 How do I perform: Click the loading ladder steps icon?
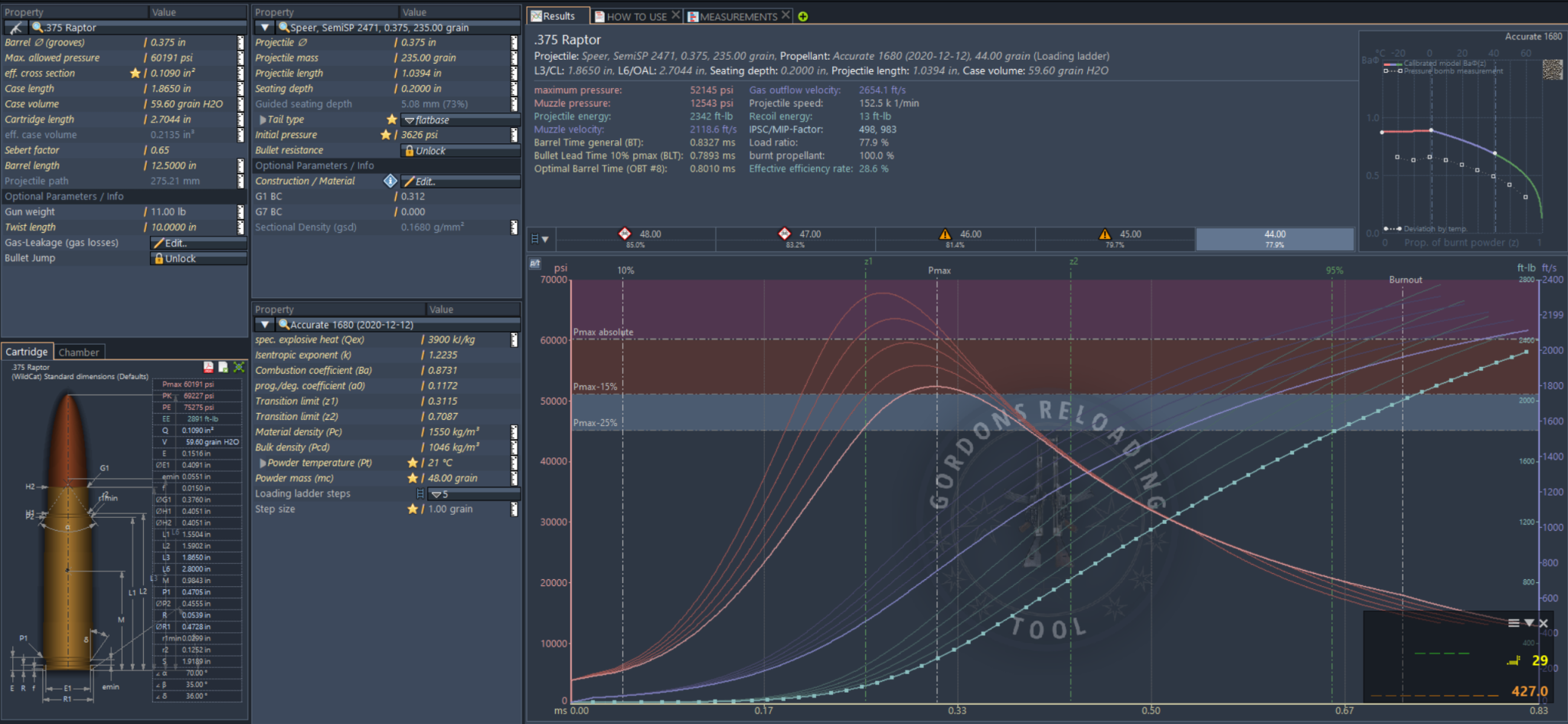click(x=420, y=493)
